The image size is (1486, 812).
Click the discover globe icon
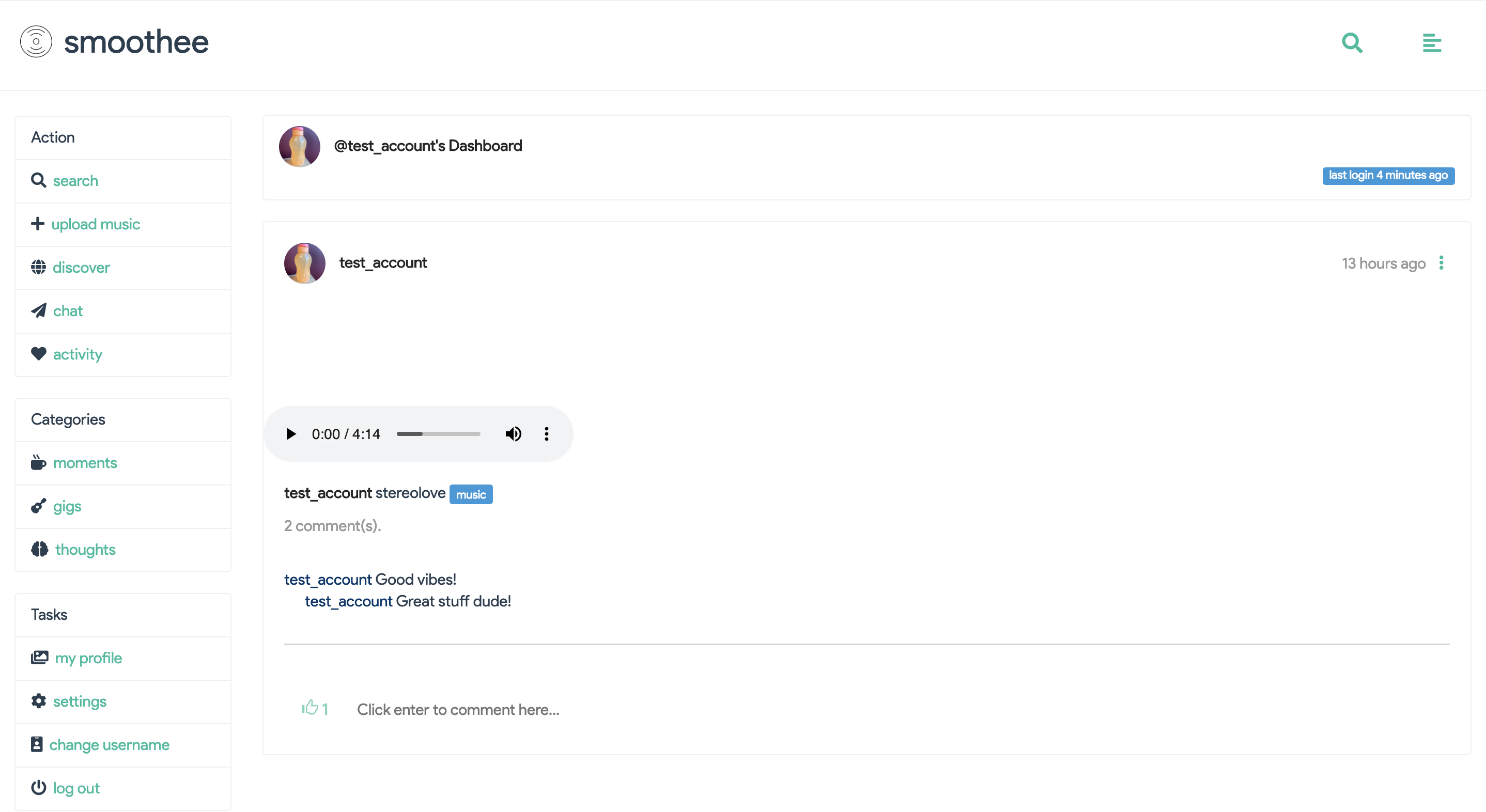(39, 267)
